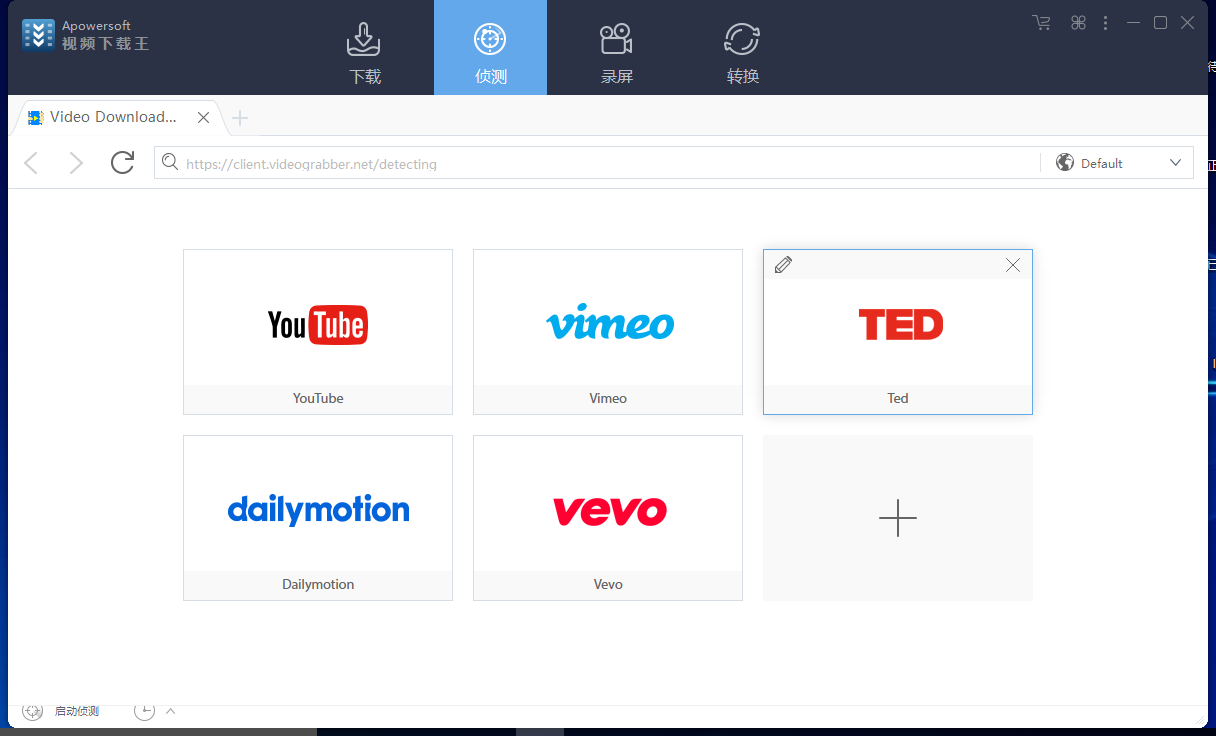Click the Vevo label text
The image size is (1216, 736).
608,584
